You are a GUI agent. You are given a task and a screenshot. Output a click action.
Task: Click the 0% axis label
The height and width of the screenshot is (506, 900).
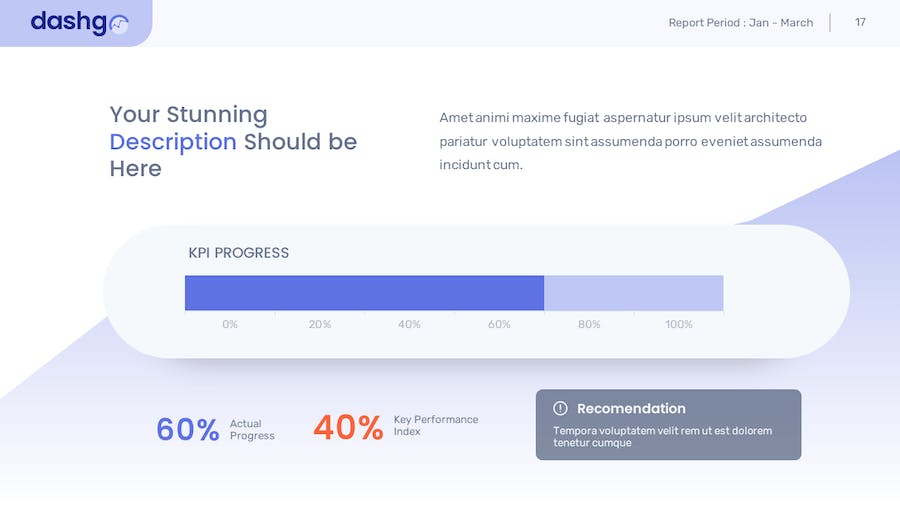(230, 325)
